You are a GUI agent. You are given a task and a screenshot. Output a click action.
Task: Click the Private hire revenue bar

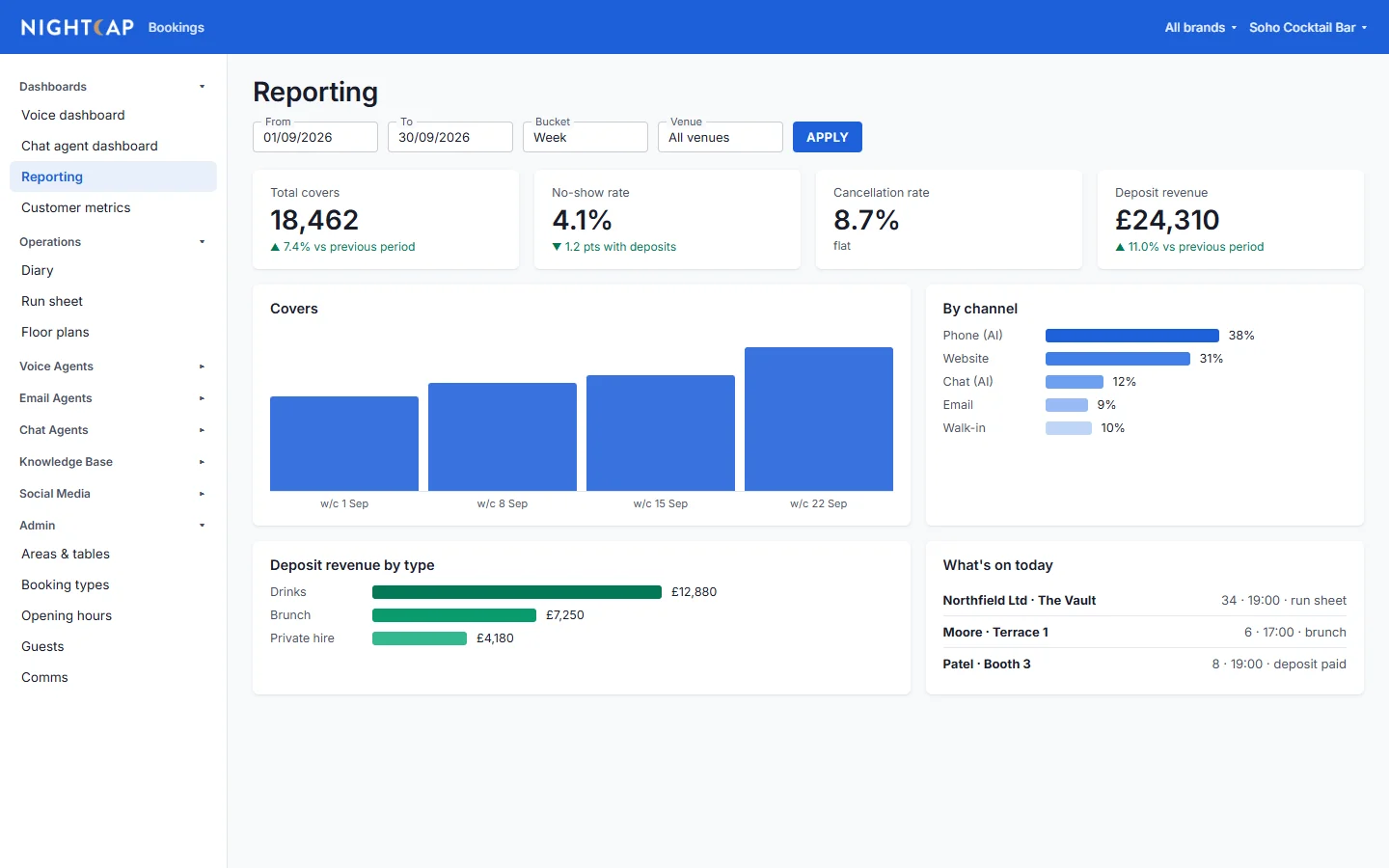click(x=420, y=638)
